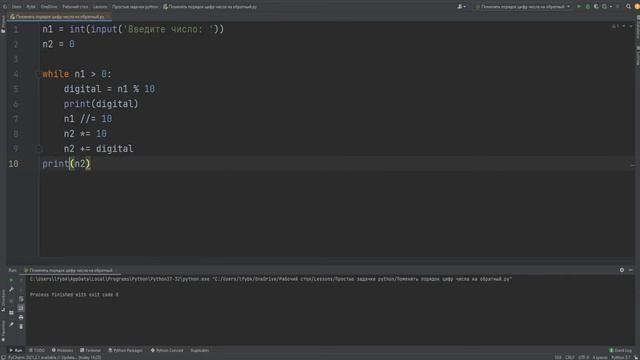
Task: Open the Structure side panel tab
Action: (3, 300)
